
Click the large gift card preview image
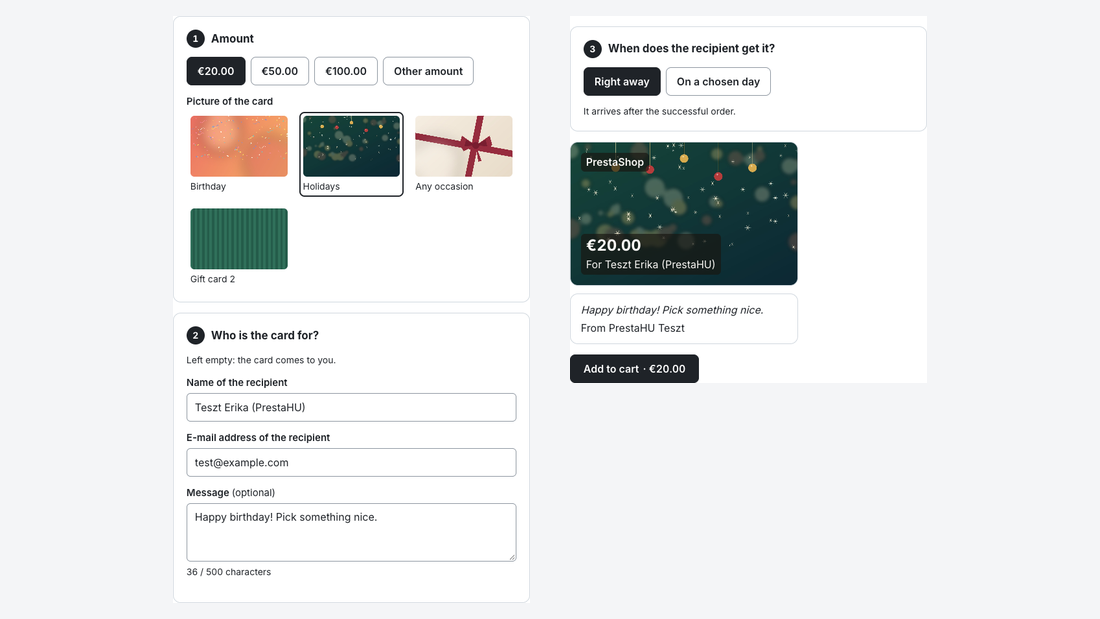tap(684, 213)
